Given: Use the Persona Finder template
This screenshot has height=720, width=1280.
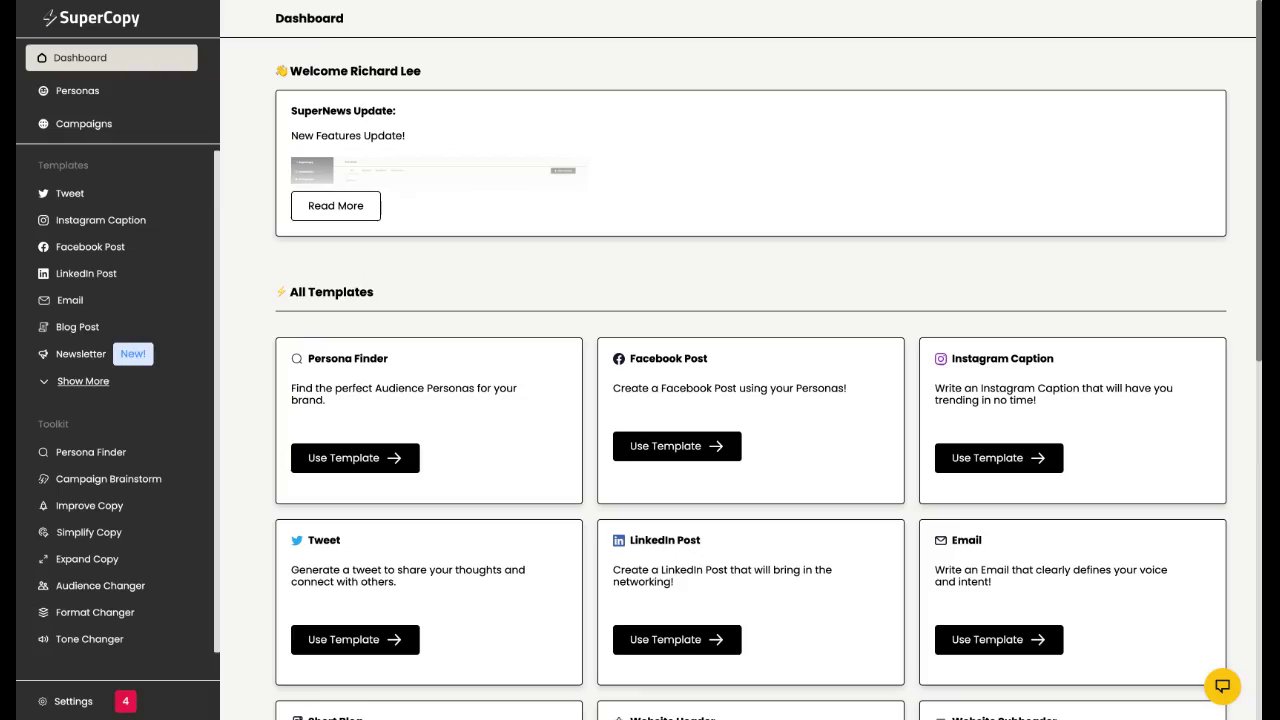Looking at the screenshot, I should (355, 458).
